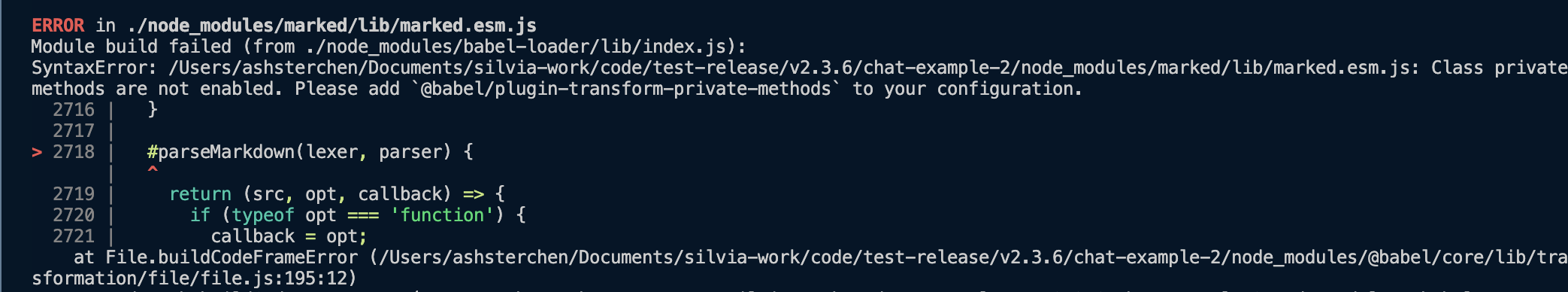This screenshot has height=292, width=1568.
Task: Click File.buildCodeFrameError in the stack trace
Action: [232, 257]
